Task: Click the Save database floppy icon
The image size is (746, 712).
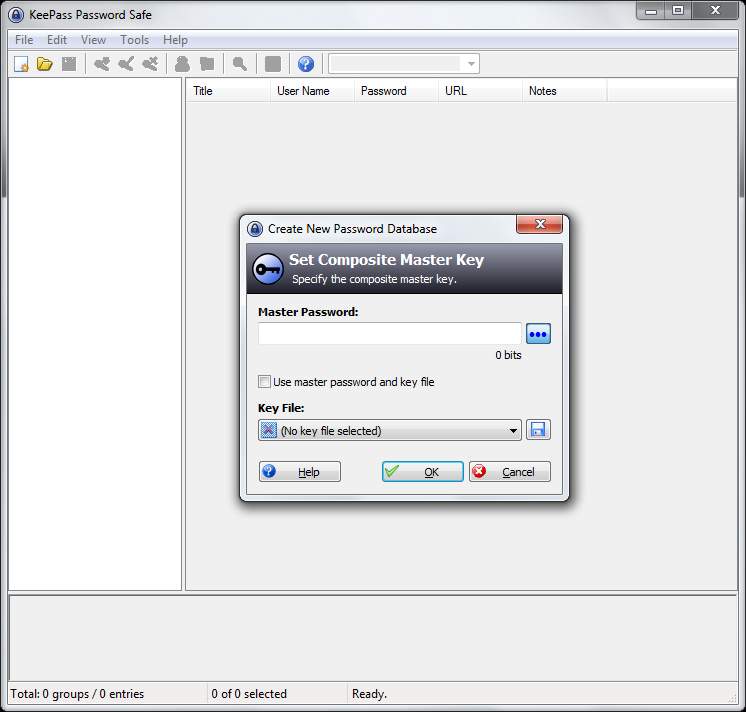Action: [x=69, y=64]
